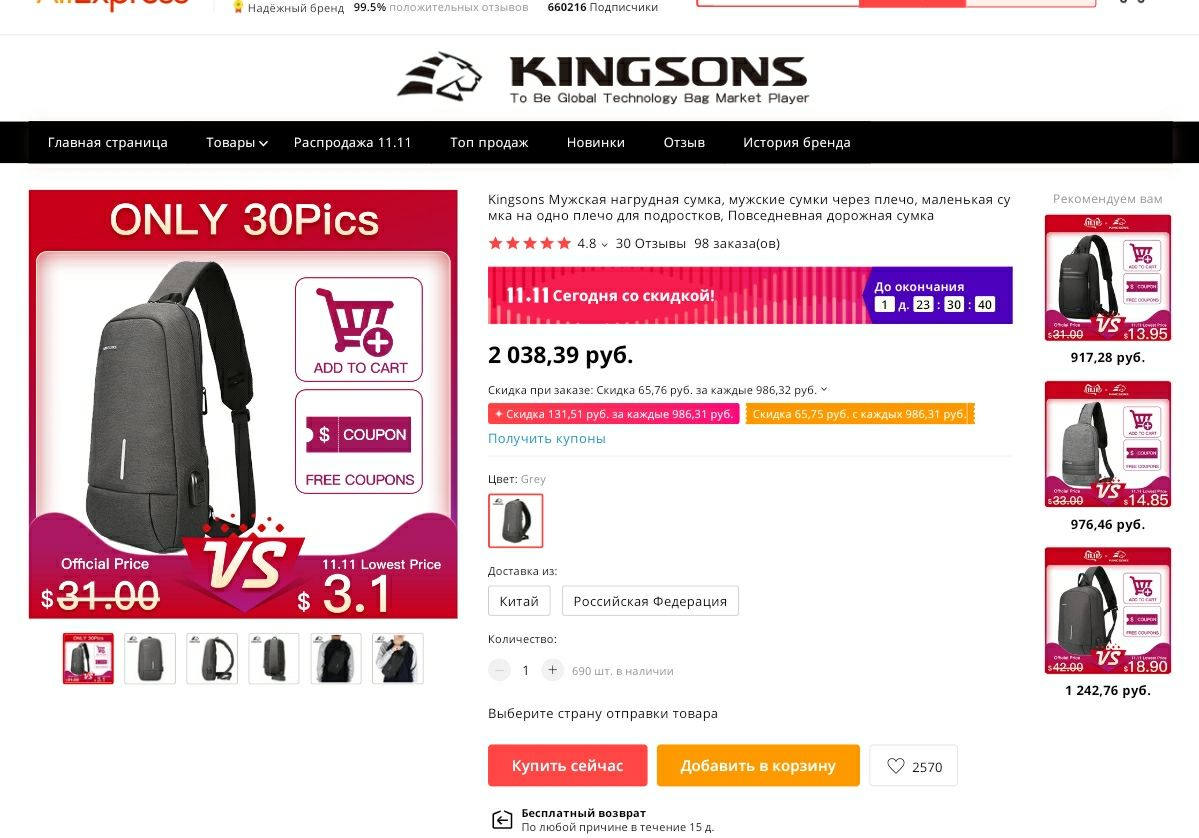Image resolution: width=1199 pixels, height=838 pixels.
Task: Open recommended bag priced 917,28 руб.
Action: pyautogui.click(x=1107, y=278)
